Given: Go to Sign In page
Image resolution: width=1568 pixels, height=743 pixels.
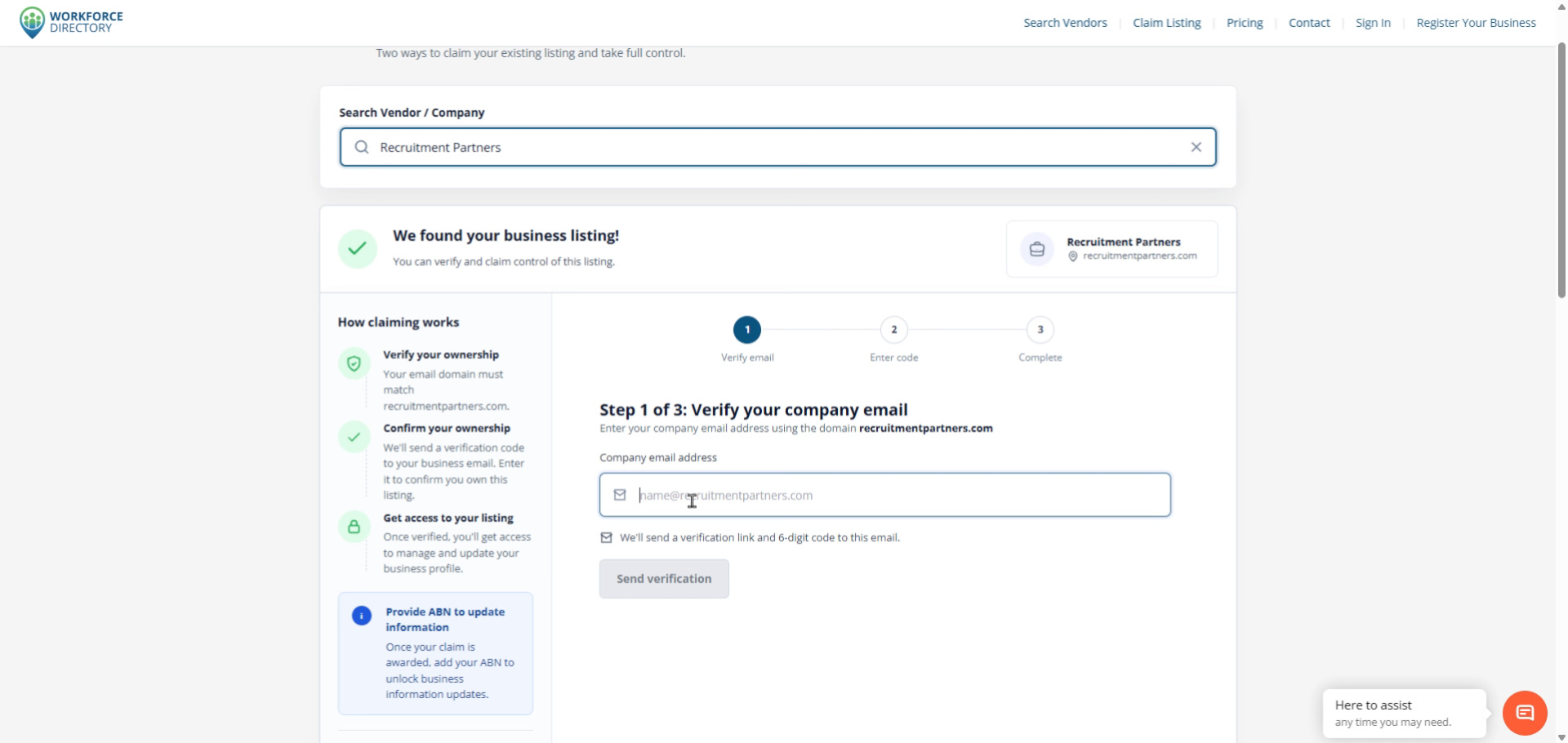Looking at the screenshot, I should click(1373, 23).
